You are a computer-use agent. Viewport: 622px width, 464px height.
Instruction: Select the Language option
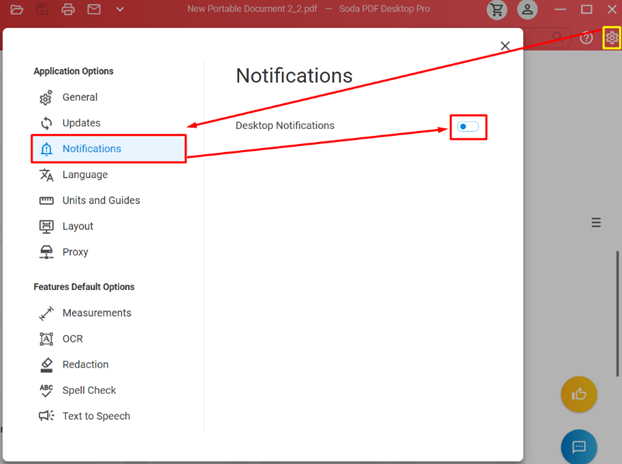(84, 175)
